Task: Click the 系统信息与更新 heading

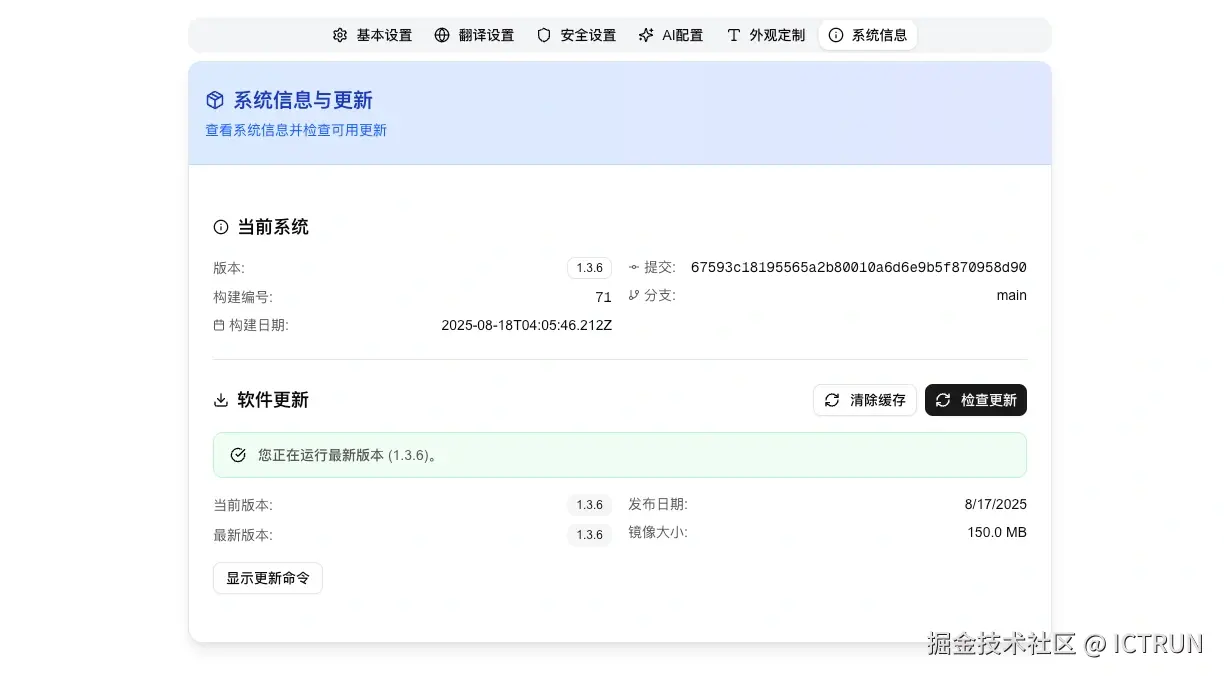Action: [303, 100]
